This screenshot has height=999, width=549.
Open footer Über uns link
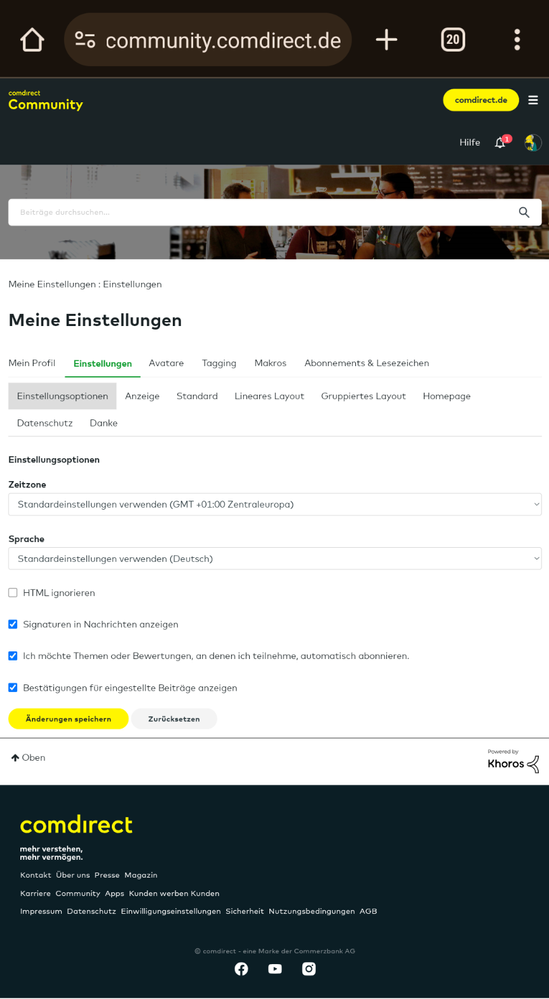(x=73, y=875)
